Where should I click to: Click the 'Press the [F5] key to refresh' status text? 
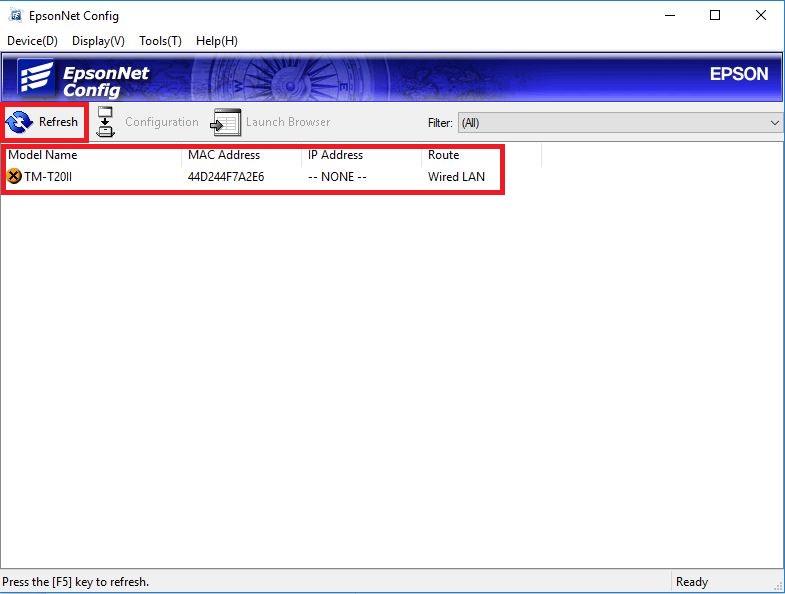pyautogui.click(x=76, y=582)
